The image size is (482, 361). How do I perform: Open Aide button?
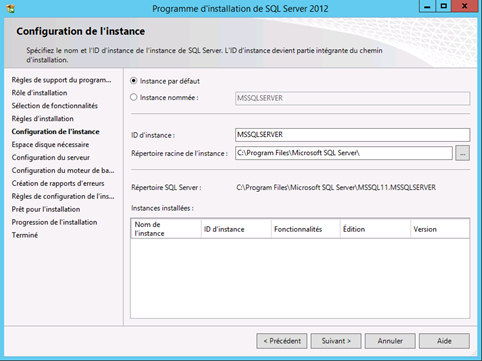(444, 341)
